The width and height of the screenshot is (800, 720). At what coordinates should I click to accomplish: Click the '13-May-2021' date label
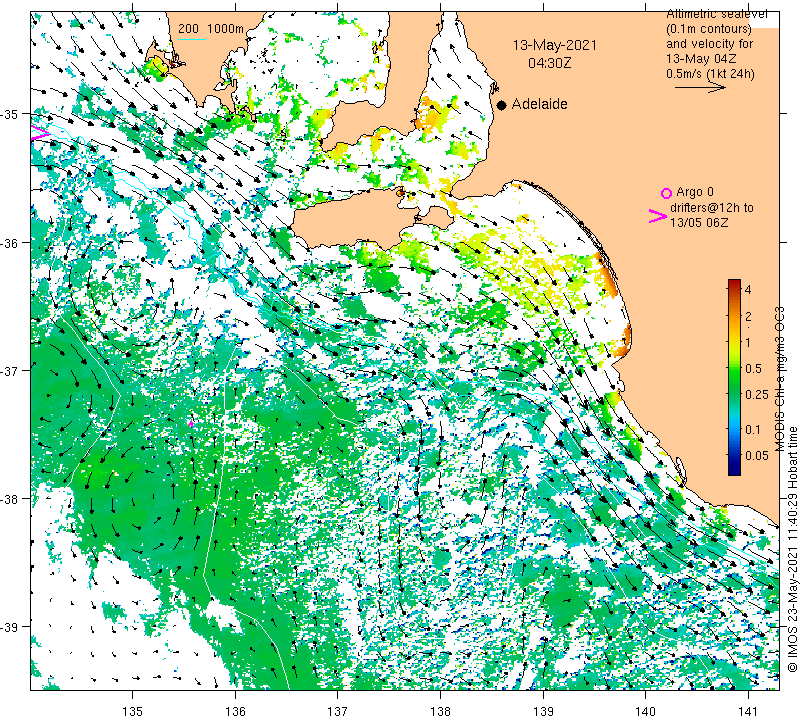click(555, 45)
